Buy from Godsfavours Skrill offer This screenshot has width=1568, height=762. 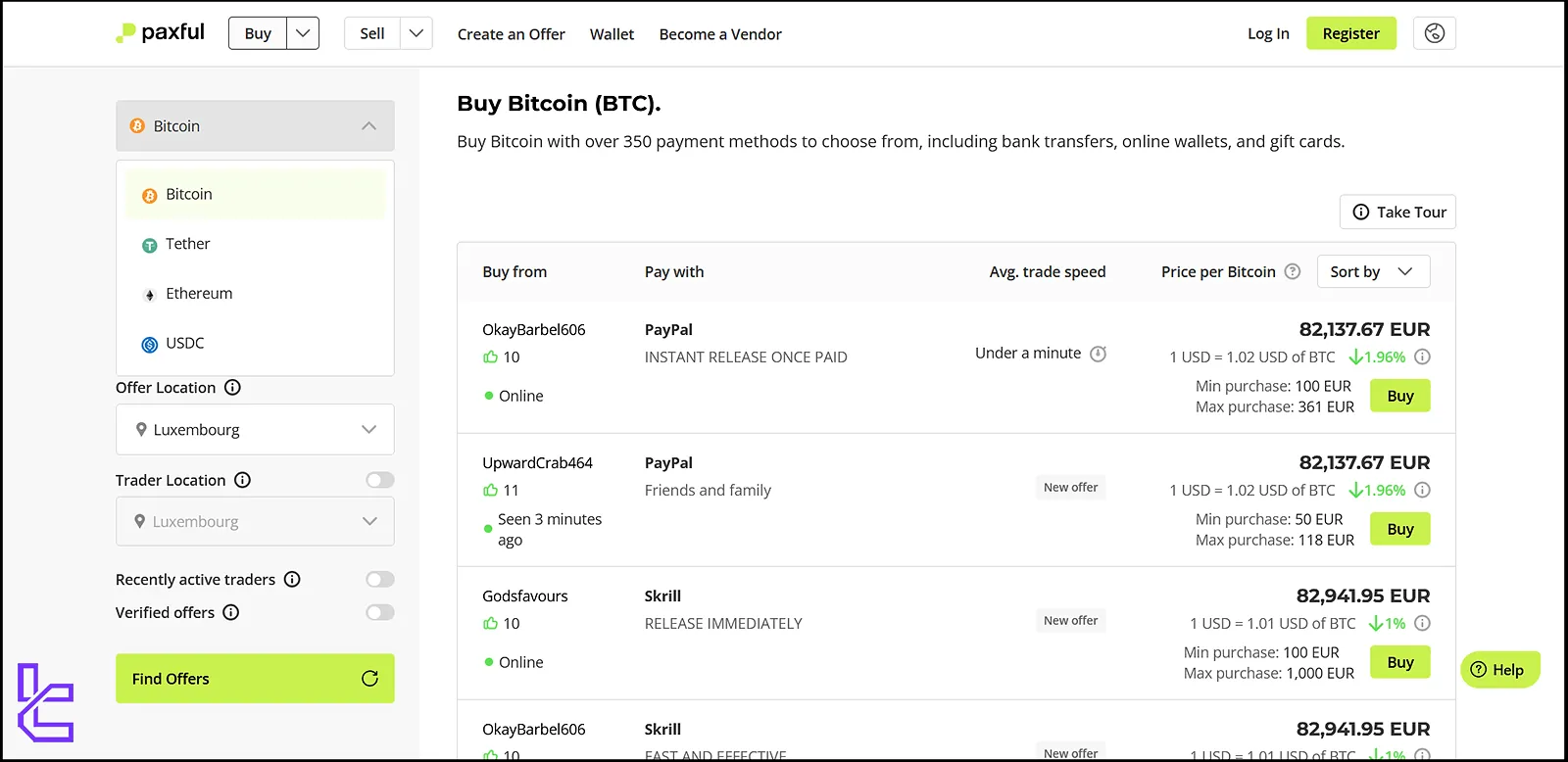tap(1400, 662)
